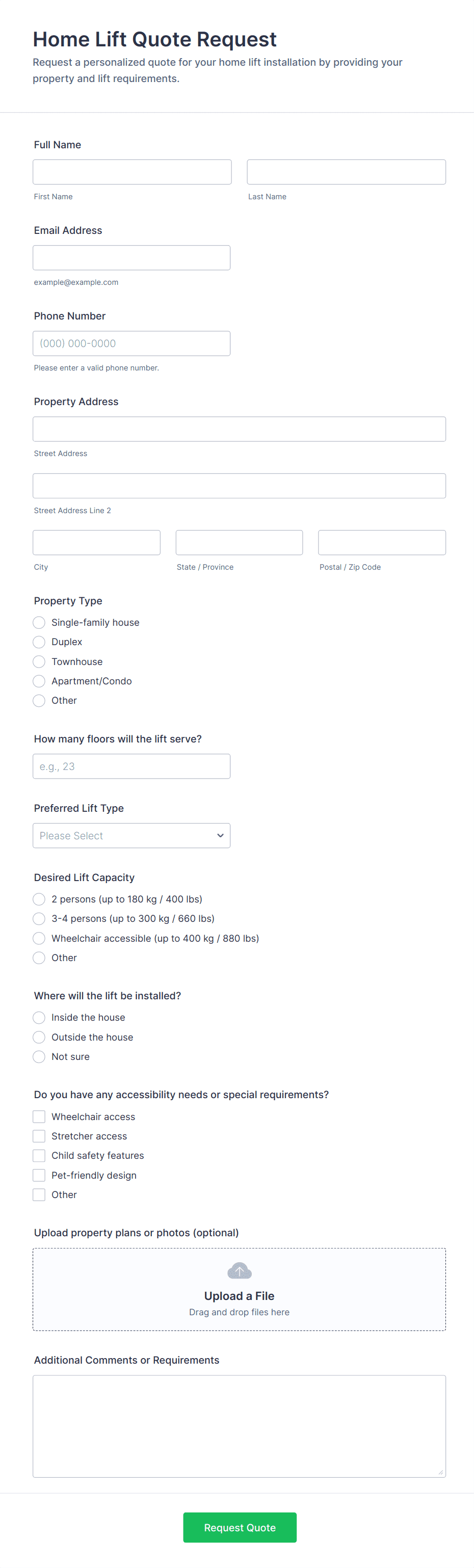Click the First Name input field
The image size is (474, 1568).
(132, 172)
